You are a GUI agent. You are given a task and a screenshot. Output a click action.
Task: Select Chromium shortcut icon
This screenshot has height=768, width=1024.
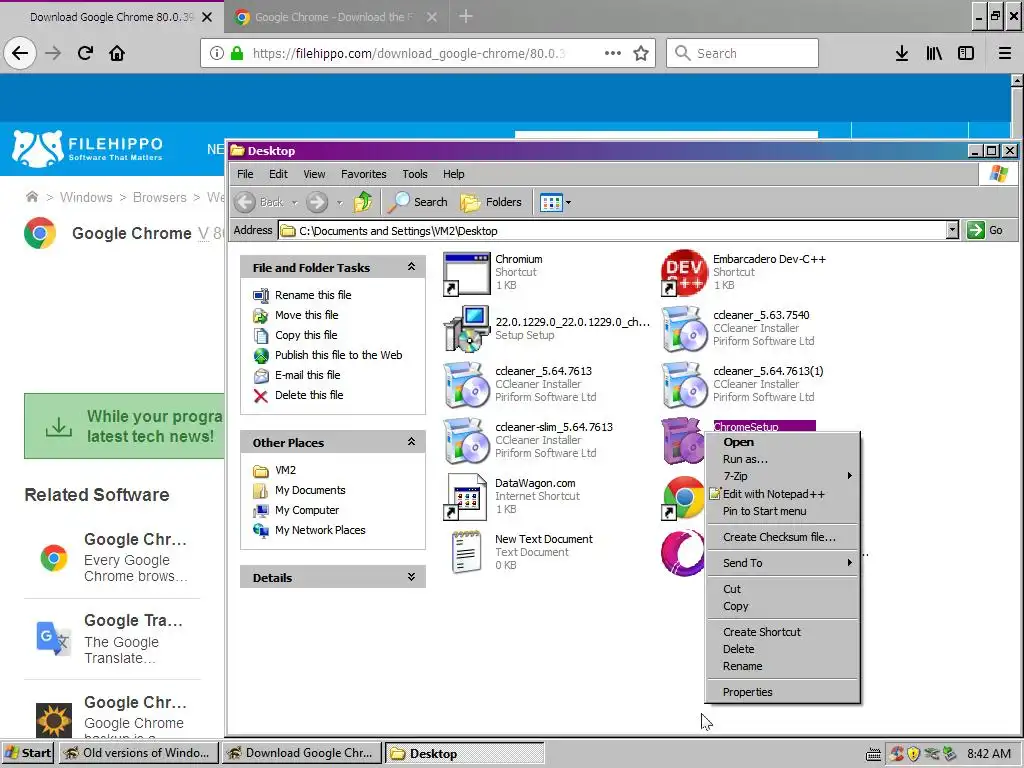tap(466, 273)
